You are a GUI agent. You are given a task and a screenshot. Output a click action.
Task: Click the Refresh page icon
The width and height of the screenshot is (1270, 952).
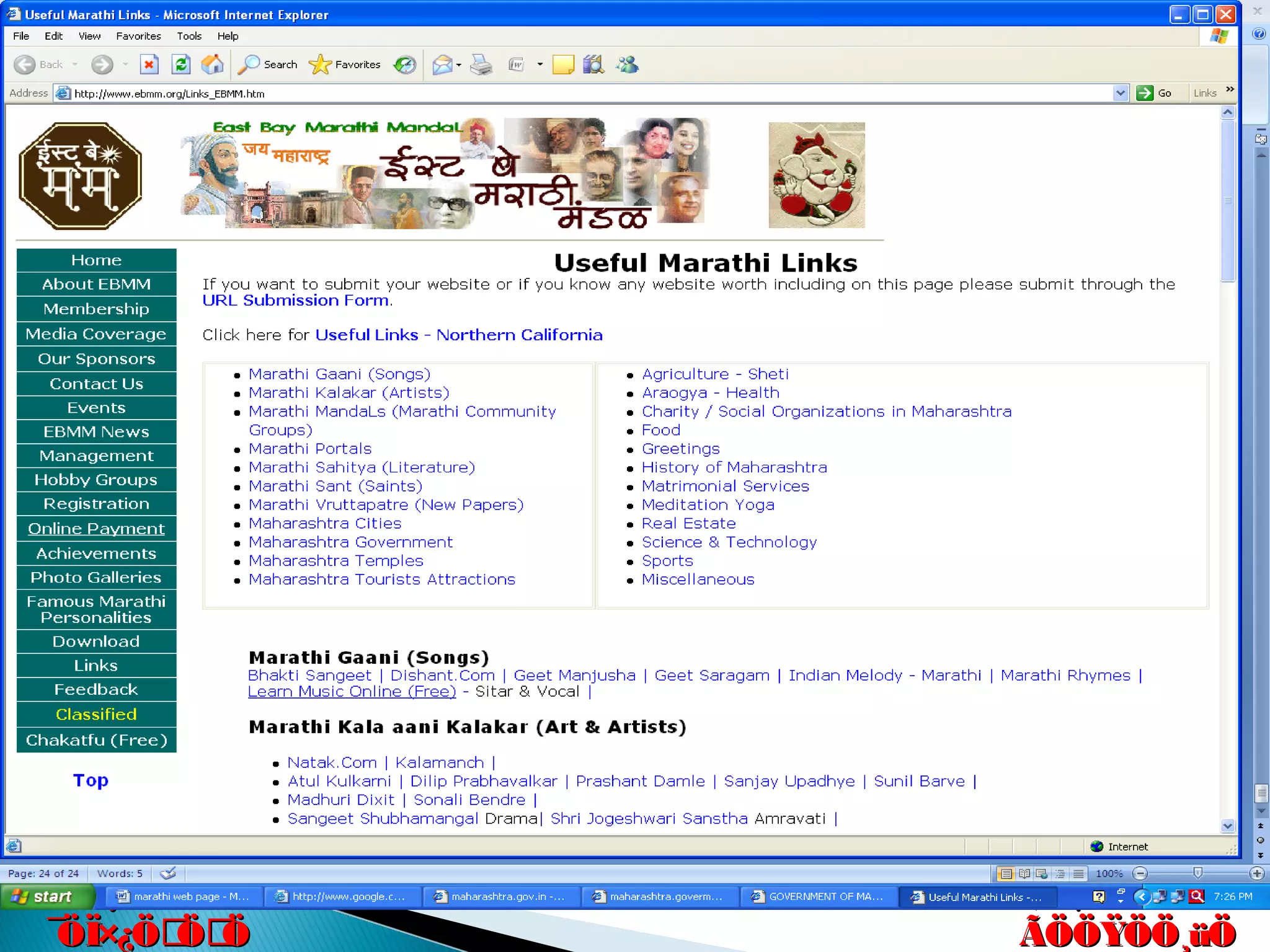click(x=181, y=64)
